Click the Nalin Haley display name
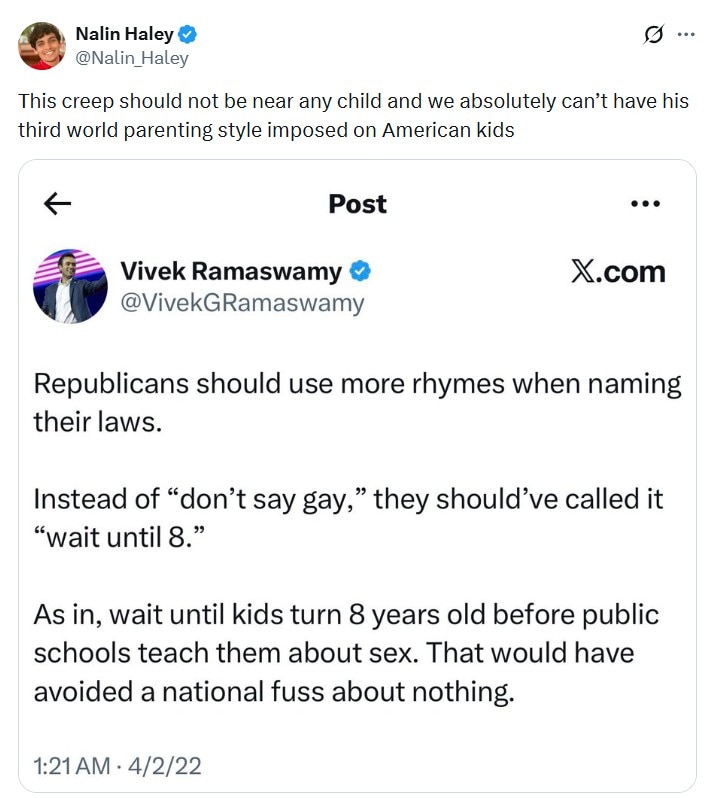This screenshot has height=798, width=714. [x=124, y=35]
